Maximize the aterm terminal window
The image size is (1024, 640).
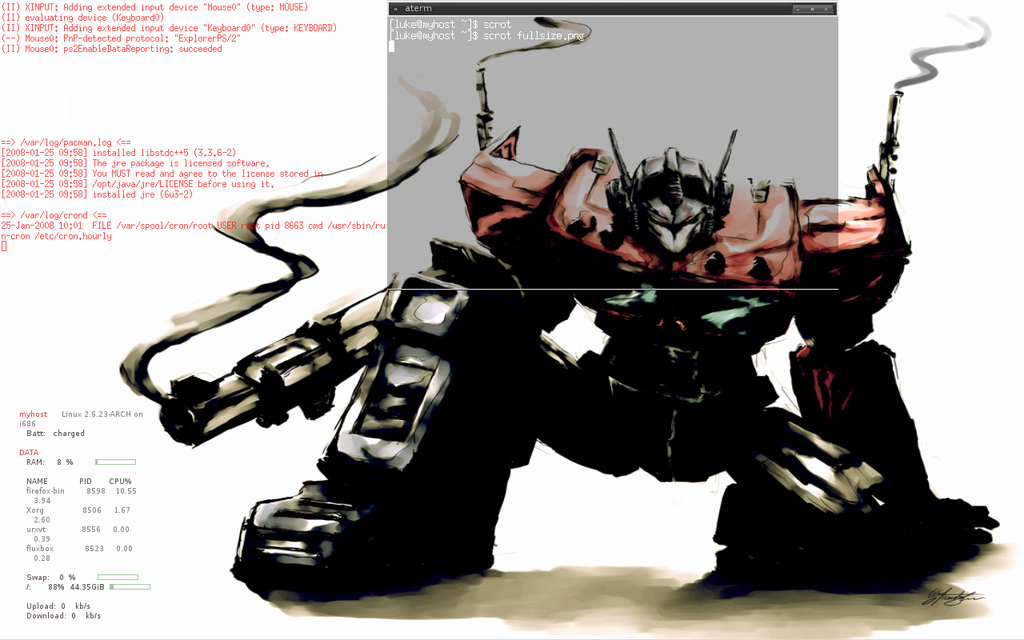(813, 9)
